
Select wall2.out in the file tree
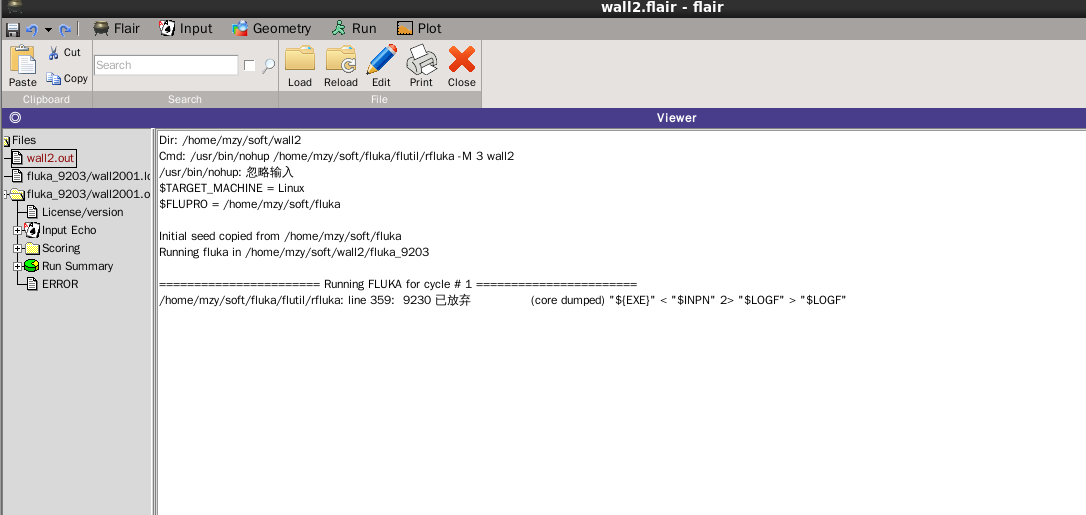(x=50, y=158)
